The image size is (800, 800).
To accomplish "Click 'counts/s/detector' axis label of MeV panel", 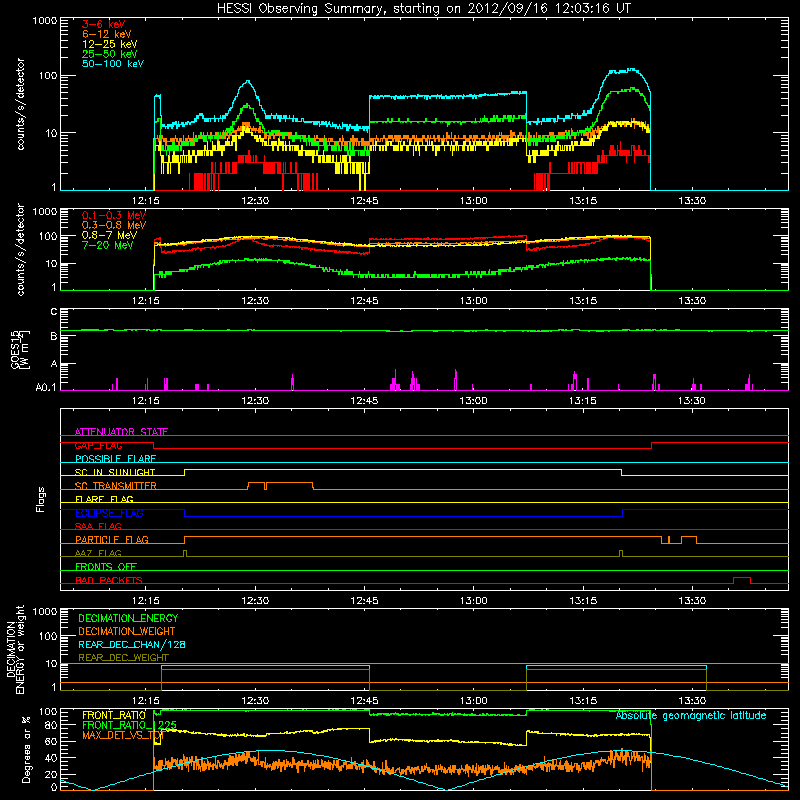I will 20,249.
